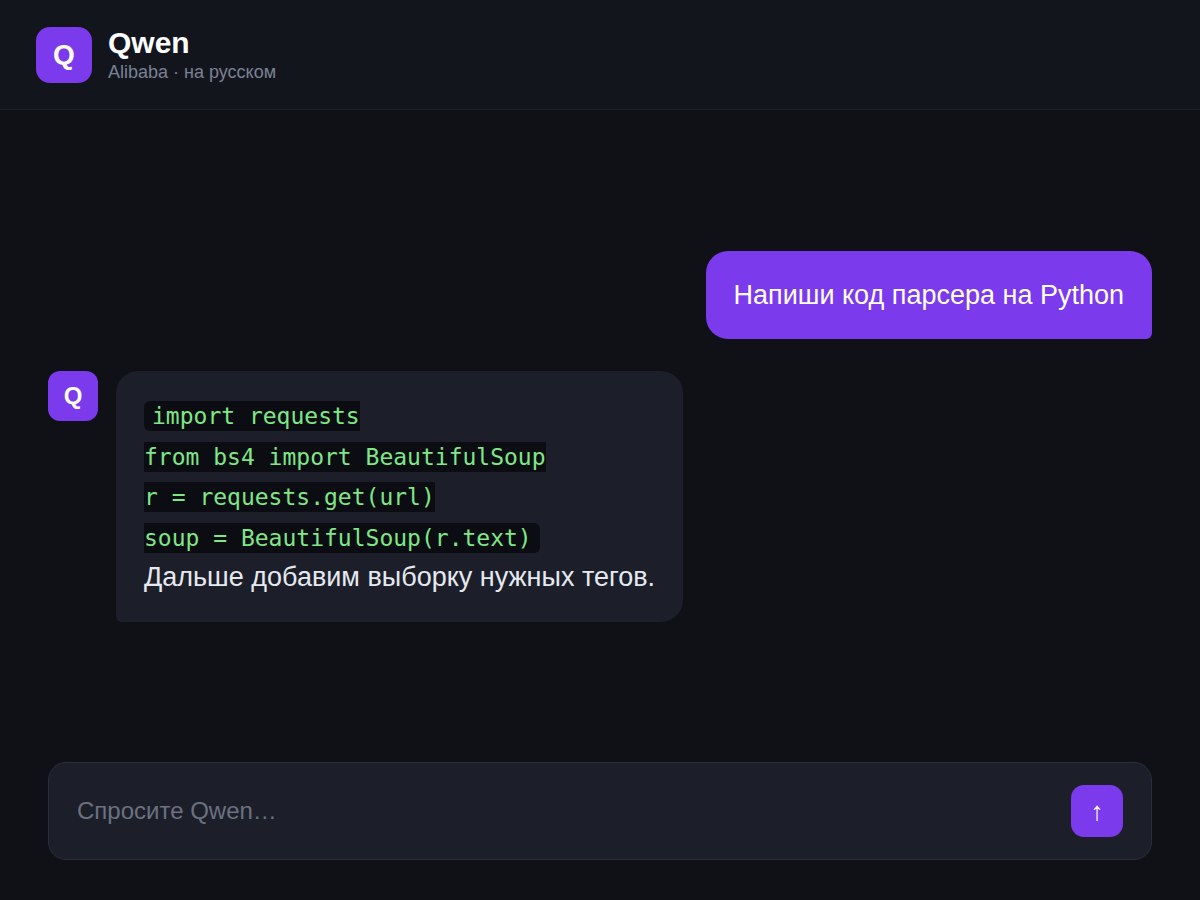Click the code line 'r = requests.get(url)'
This screenshot has width=1200, height=900.
[x=290, y=497]
